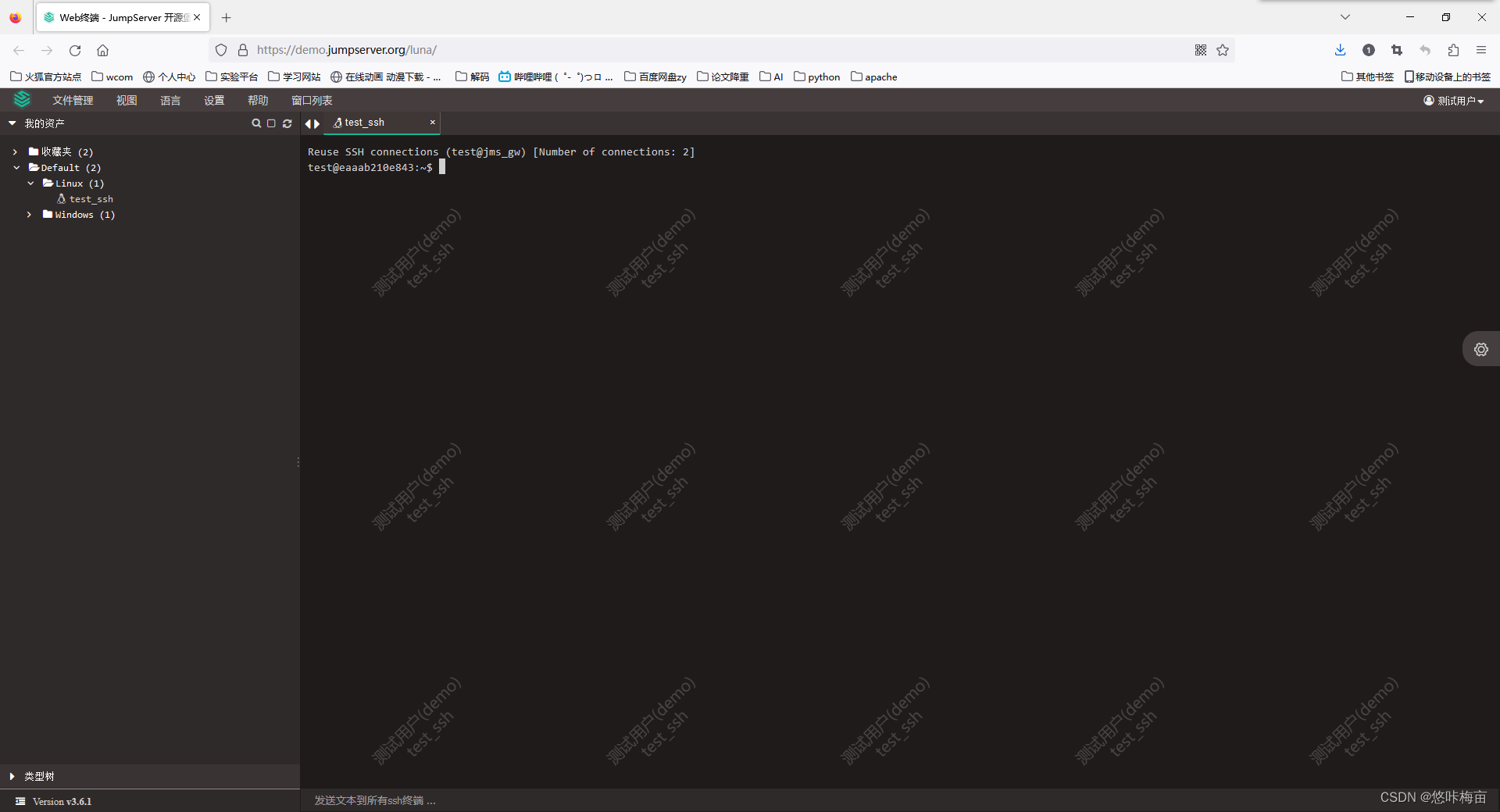
Task: Expand the 收藏夹 folder
Action: [15, 151]
